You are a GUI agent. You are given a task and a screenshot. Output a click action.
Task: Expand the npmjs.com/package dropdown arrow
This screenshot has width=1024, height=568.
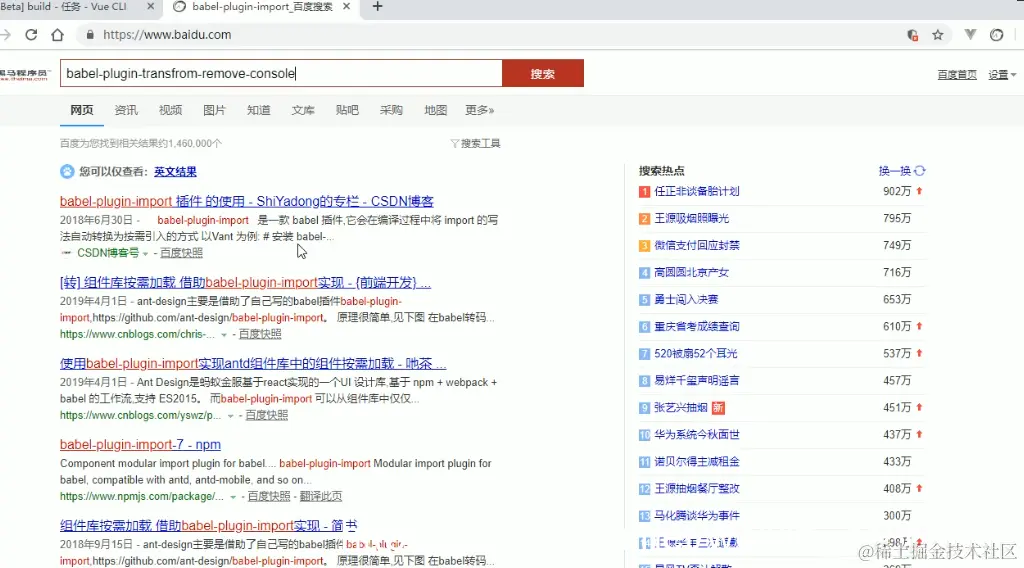coord(233,497)
